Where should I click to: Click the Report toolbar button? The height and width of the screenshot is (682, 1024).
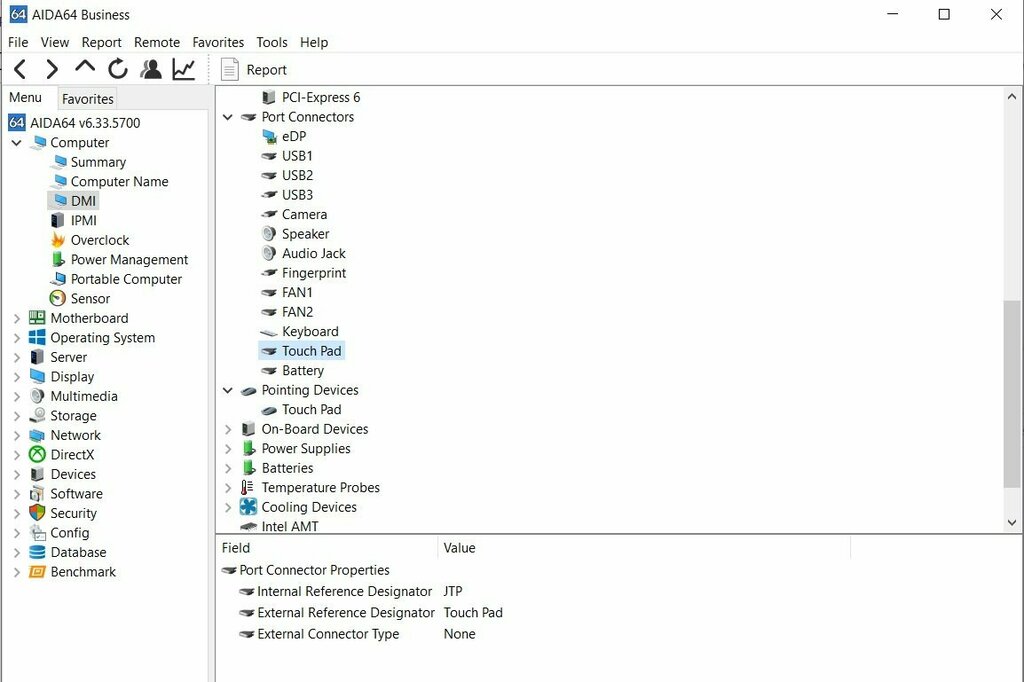(x=254, y=70)
